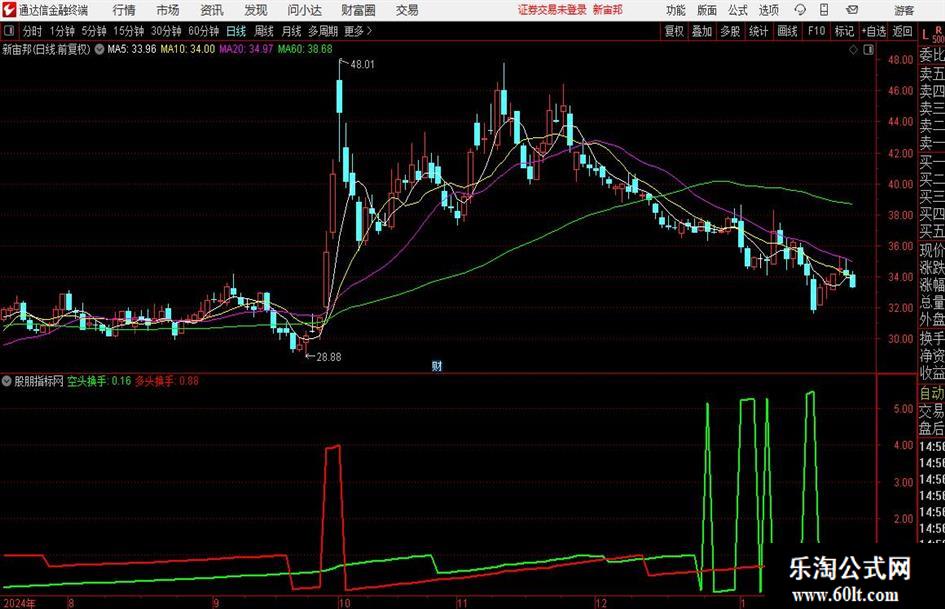Switch to the 分时 period tab

[x=32, y=31]
